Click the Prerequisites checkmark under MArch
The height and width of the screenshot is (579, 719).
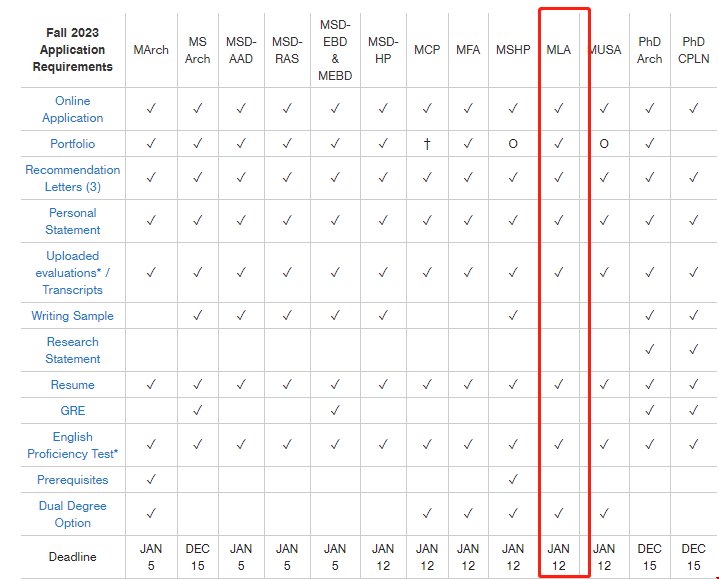pos(151,480)
